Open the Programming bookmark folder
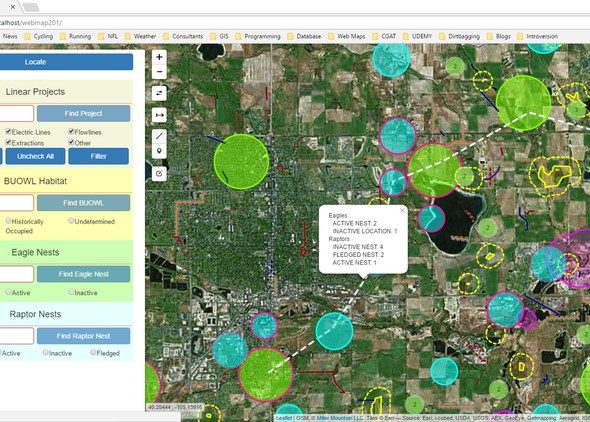 tap(258, 36)
